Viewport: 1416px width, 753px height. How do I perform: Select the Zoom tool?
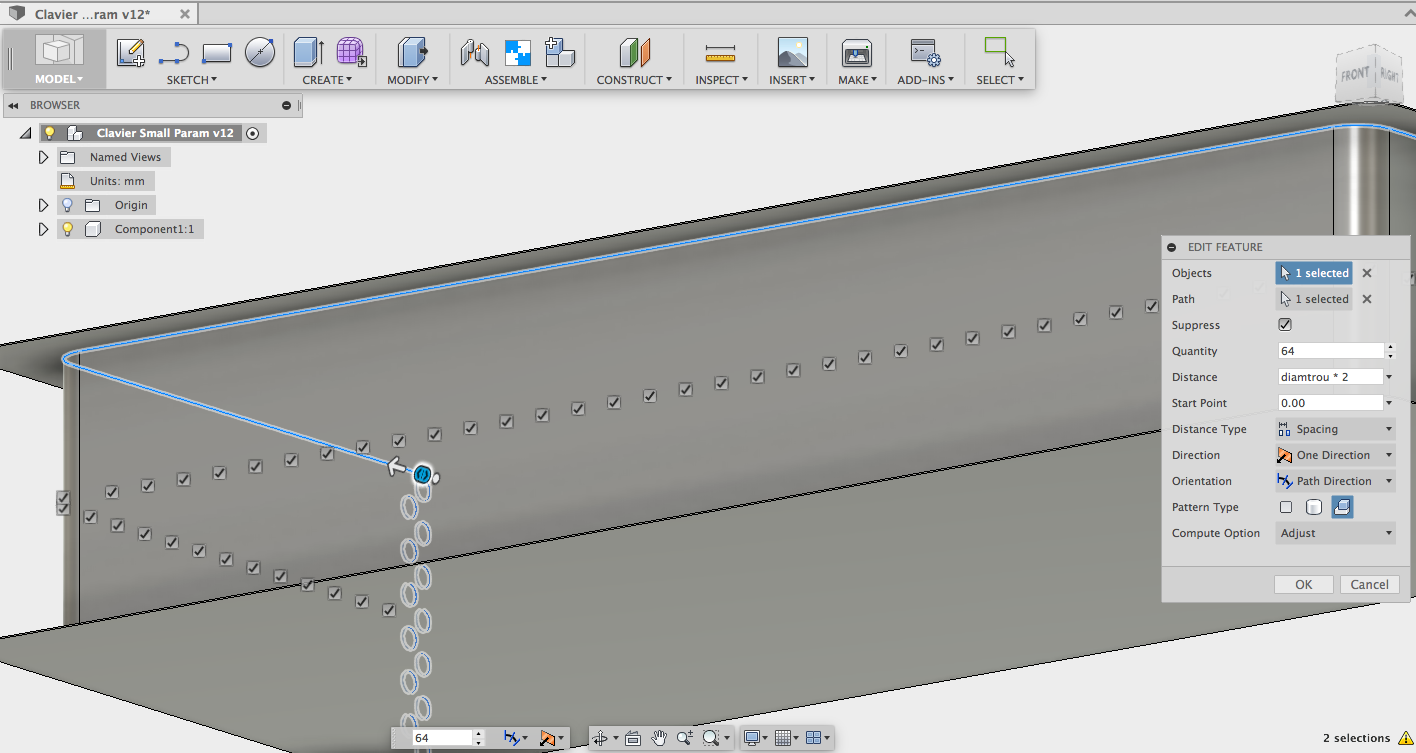(x=684, y=738)
